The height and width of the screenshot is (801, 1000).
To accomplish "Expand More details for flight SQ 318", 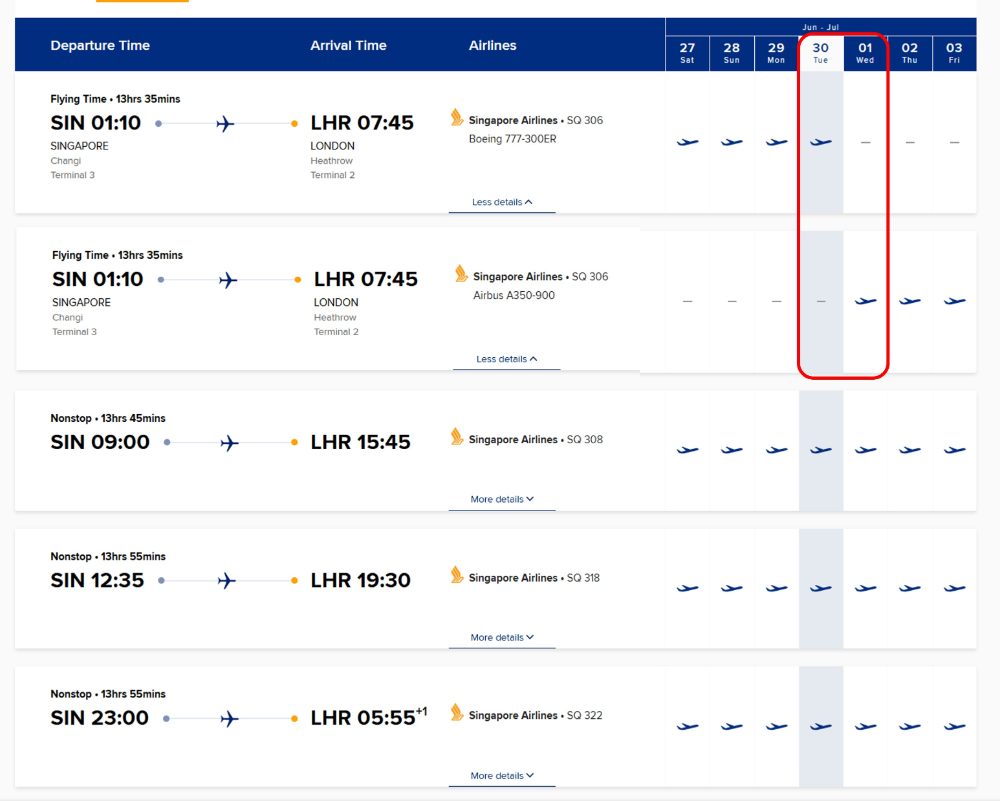I will (x=502, y=637).
